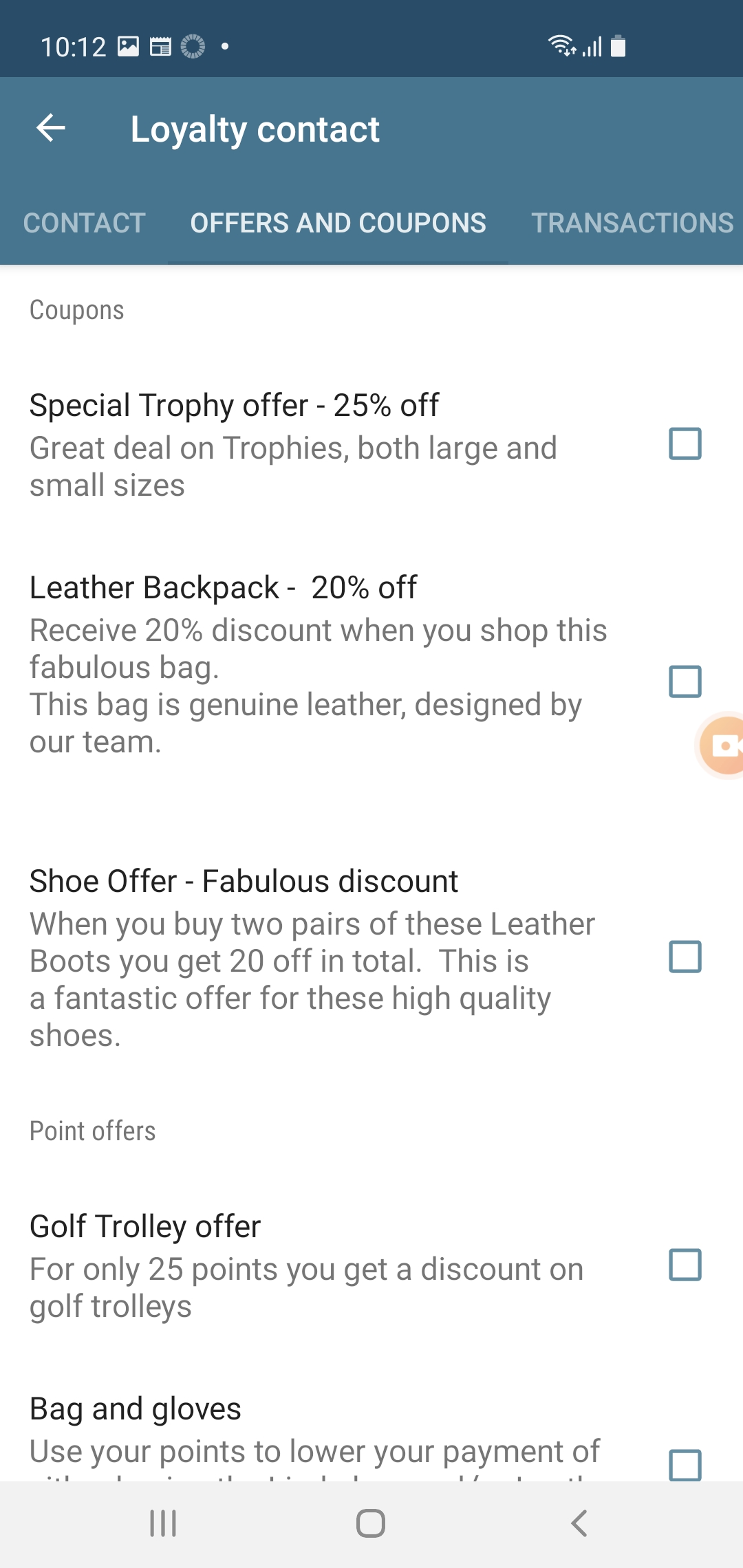Viewport: 743px width, 1568px height.
Task: Tick the Shoe Offer Fabulous discount checkbox
Action: click(x=685, y=957)
